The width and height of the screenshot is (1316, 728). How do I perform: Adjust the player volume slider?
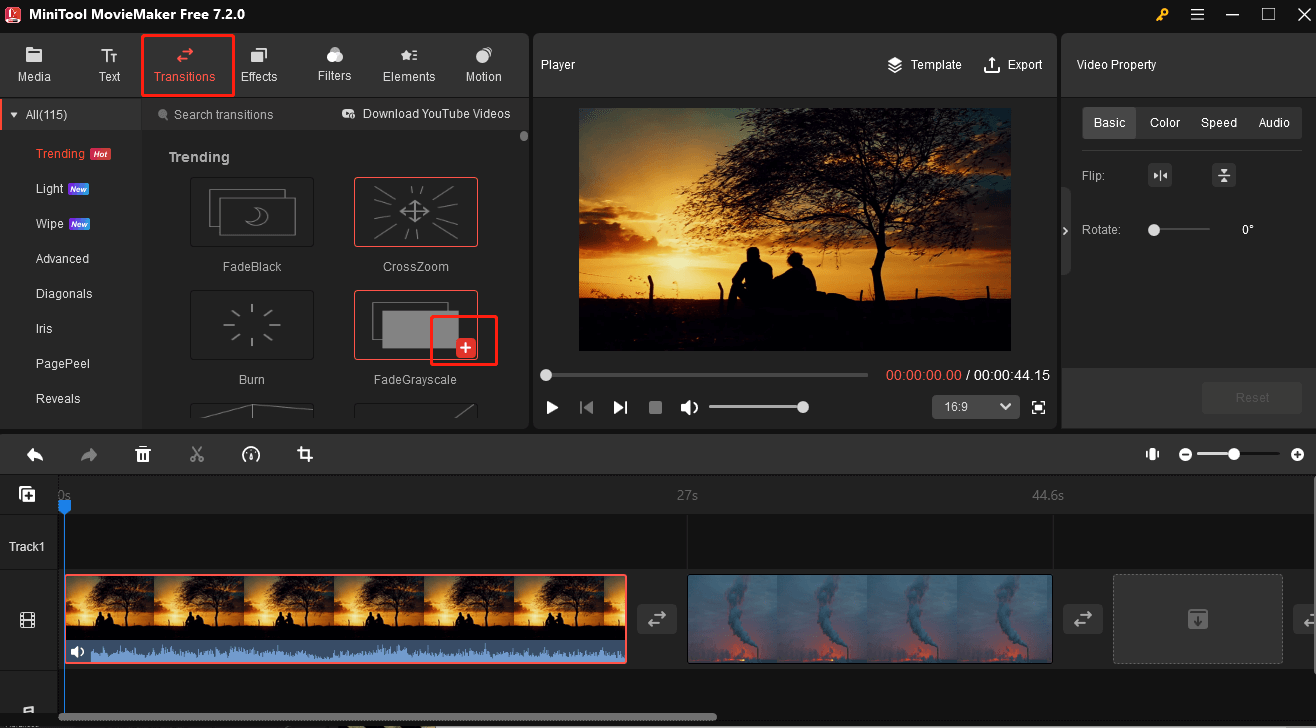(x=757, y=407)
